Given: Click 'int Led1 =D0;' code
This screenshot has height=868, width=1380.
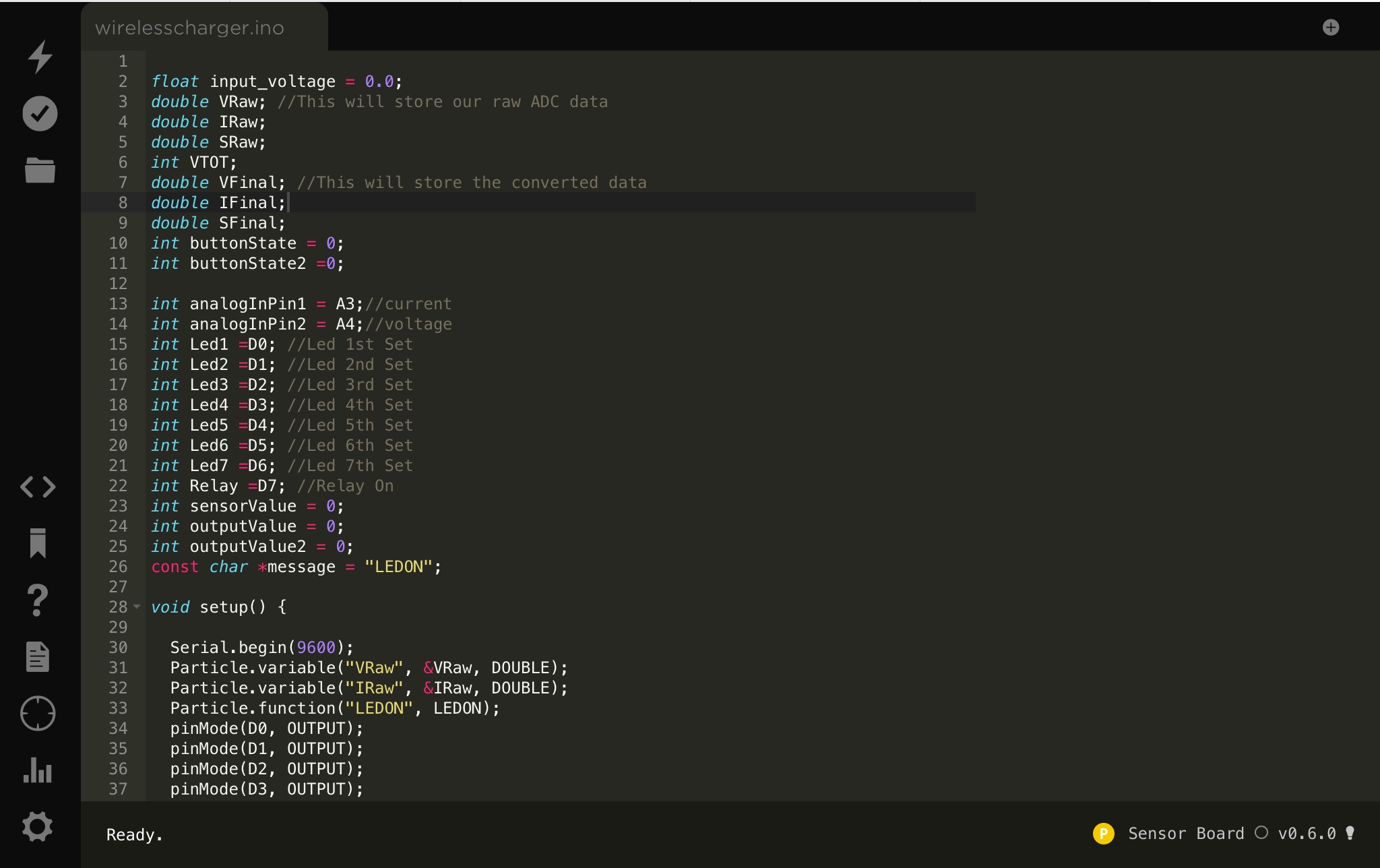Looking at the screenshot, I should tap(213, 344).
